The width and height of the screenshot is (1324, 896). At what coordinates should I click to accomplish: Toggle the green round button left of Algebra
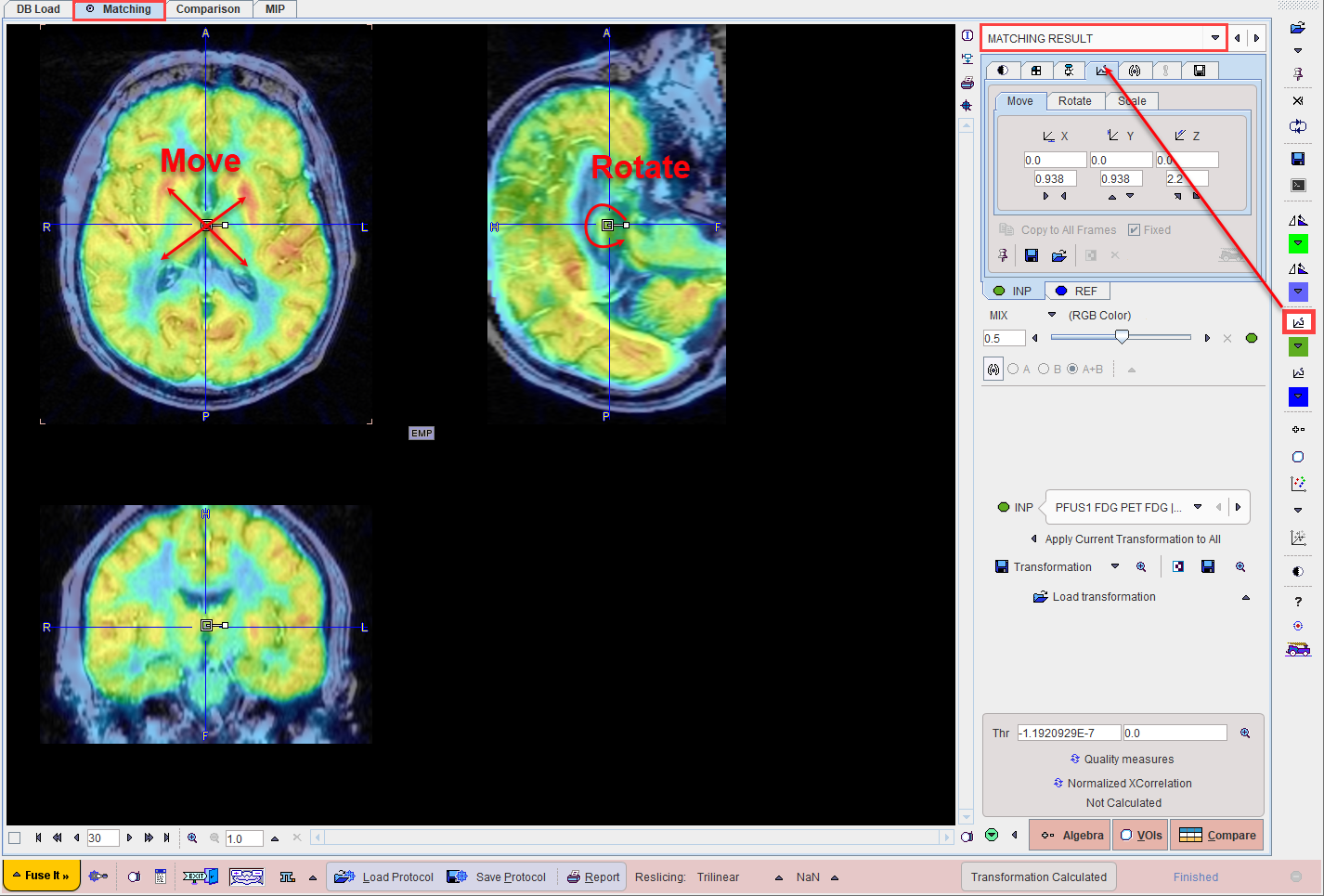tap(992, 835)
